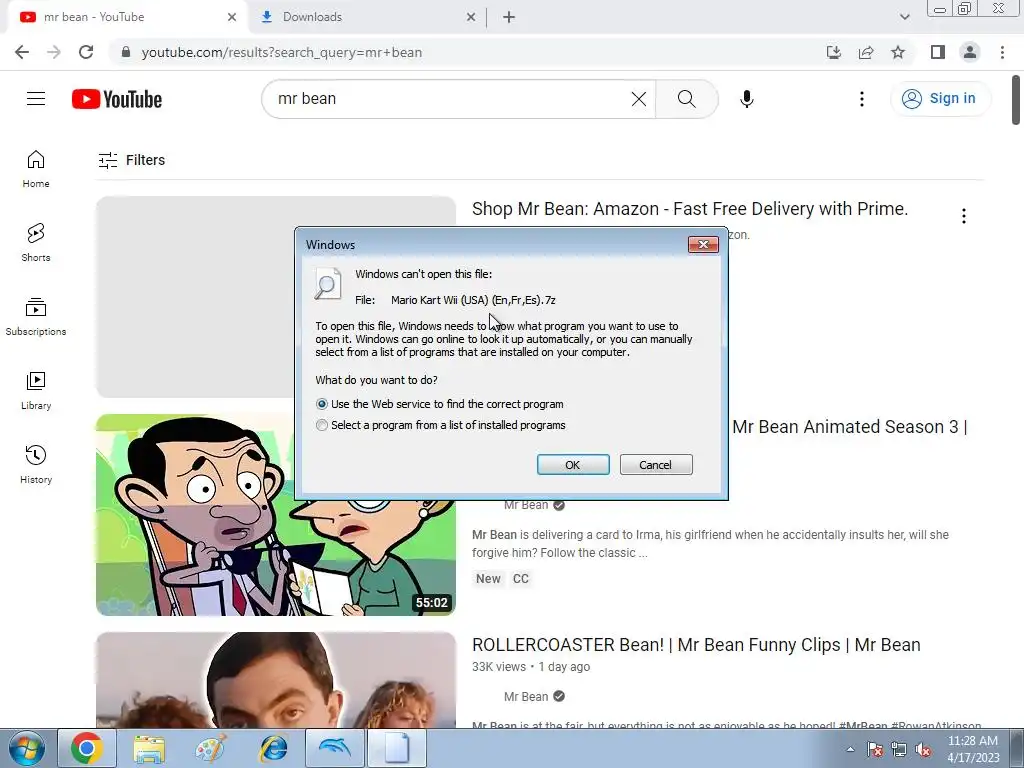Click the address bar URL
Image resolution: width=1024 pixels, height=768 pixels.
(x=281, y=52)
